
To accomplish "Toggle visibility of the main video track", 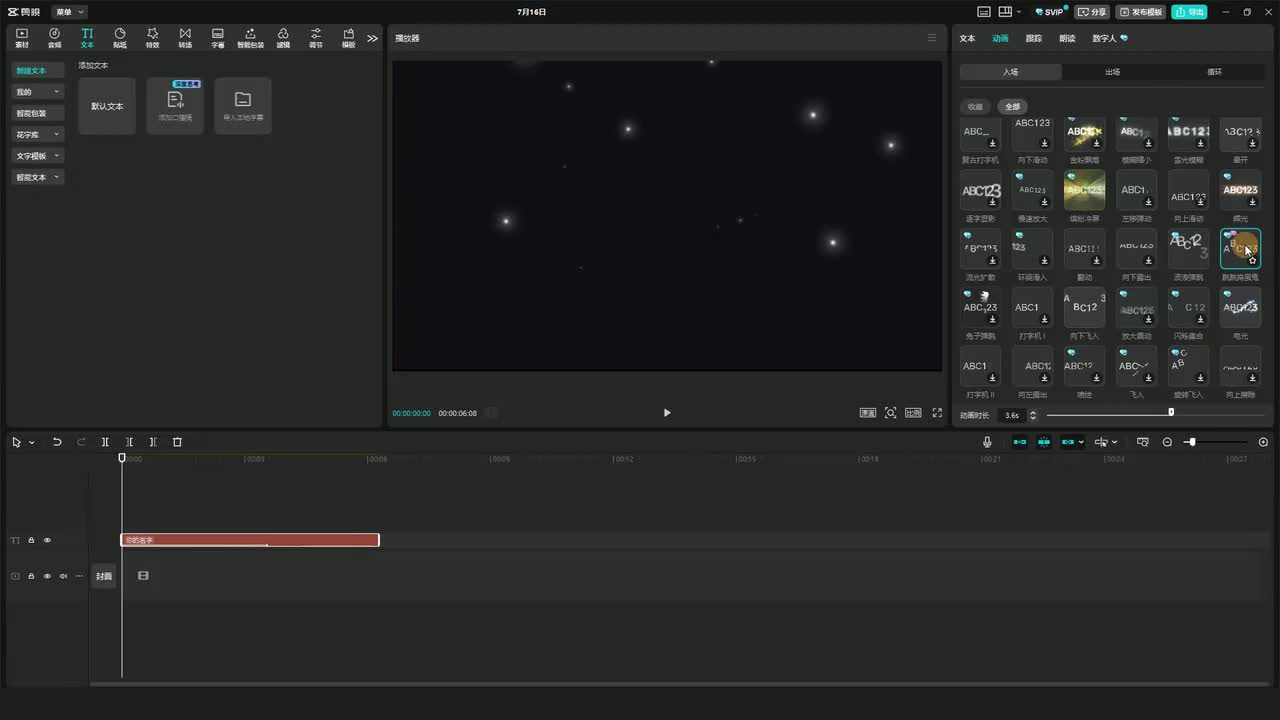I will click(47, 576).
